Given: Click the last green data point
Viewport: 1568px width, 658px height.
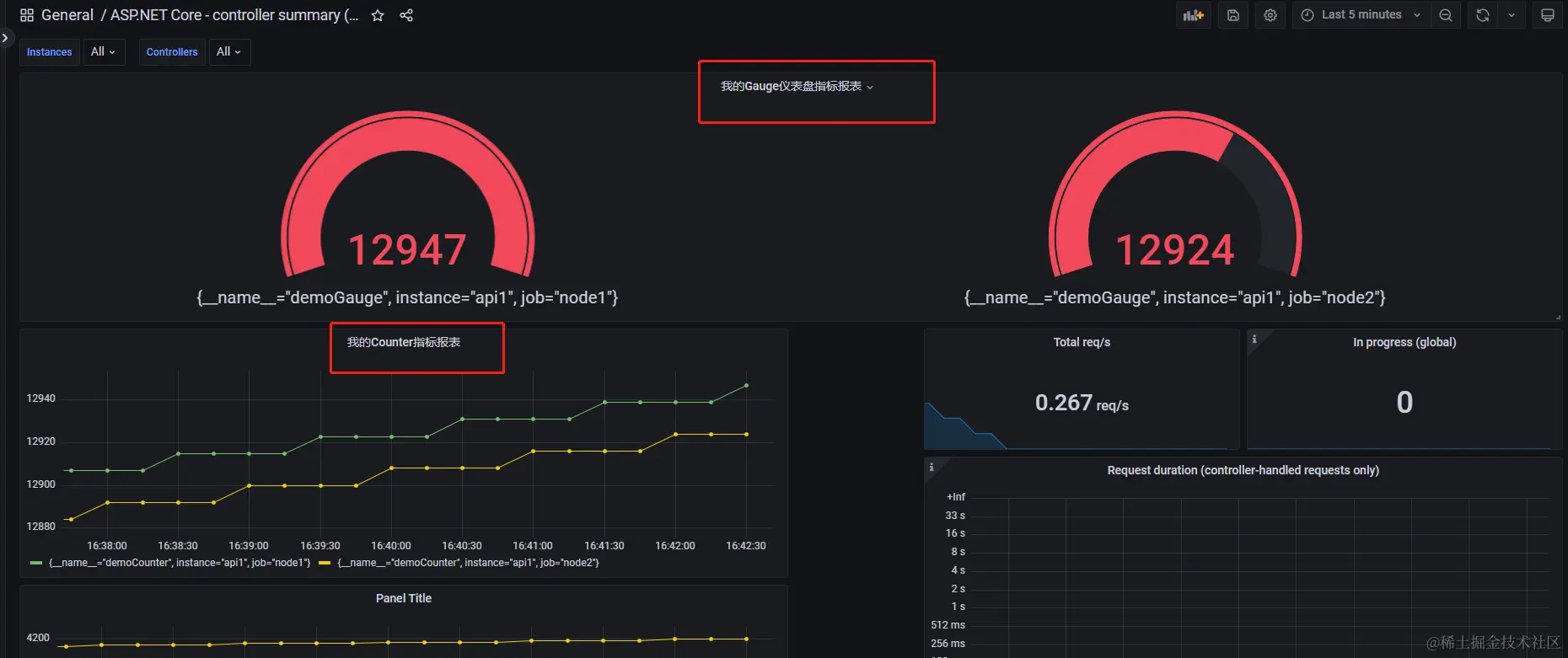Looking at the screenshot, I should [x=746, y=385].
